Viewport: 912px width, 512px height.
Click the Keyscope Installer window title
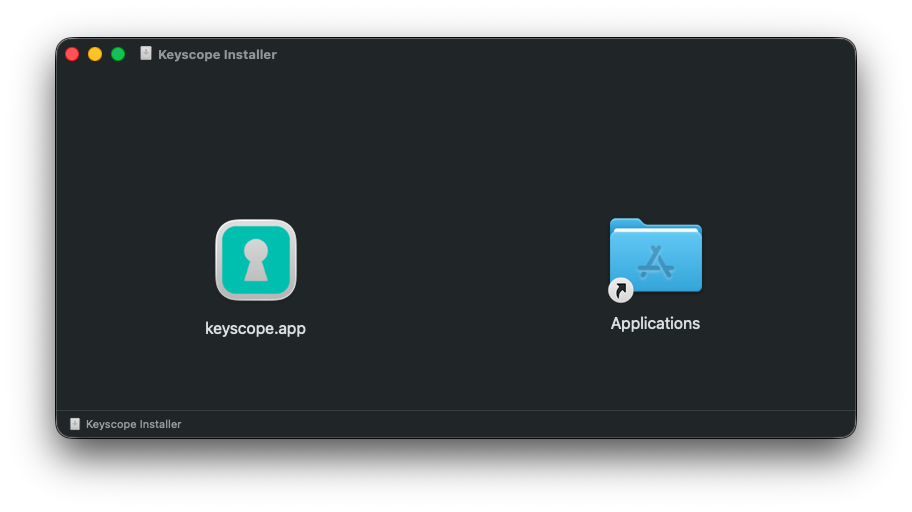click(x=218, y=54)
